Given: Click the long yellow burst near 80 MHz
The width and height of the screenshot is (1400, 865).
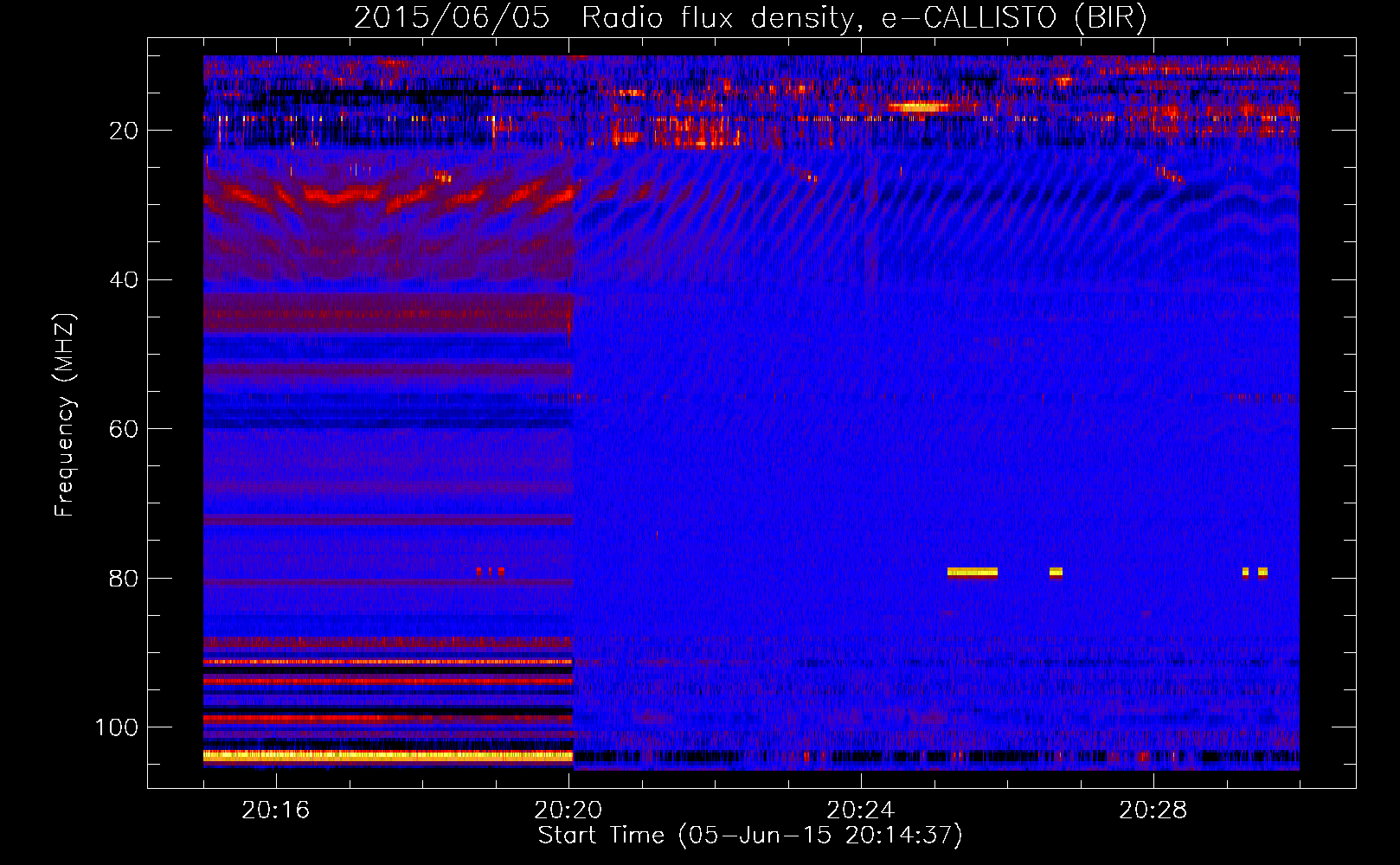Looking at the screenshot, I should point(973,572).
